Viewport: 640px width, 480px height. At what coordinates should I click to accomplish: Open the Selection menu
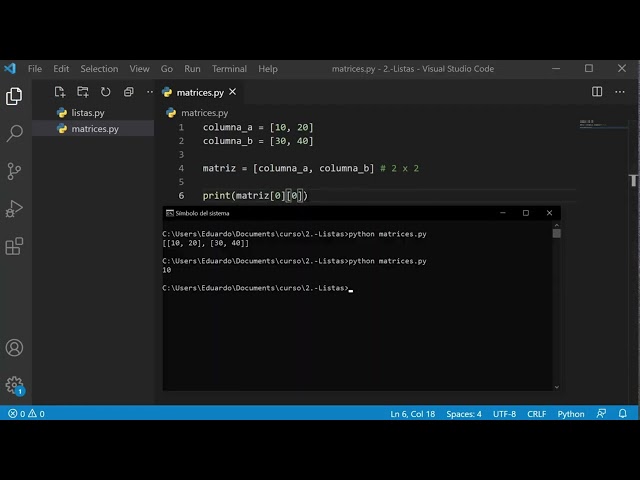coord(99,69)
